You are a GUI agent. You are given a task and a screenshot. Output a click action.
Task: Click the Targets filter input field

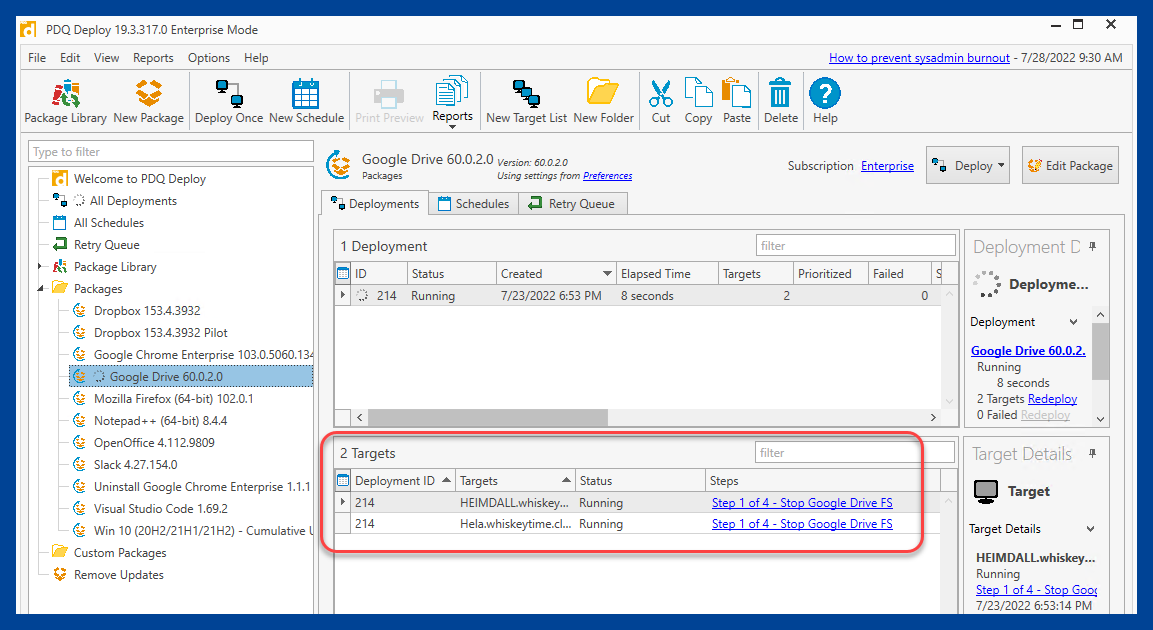855,453
